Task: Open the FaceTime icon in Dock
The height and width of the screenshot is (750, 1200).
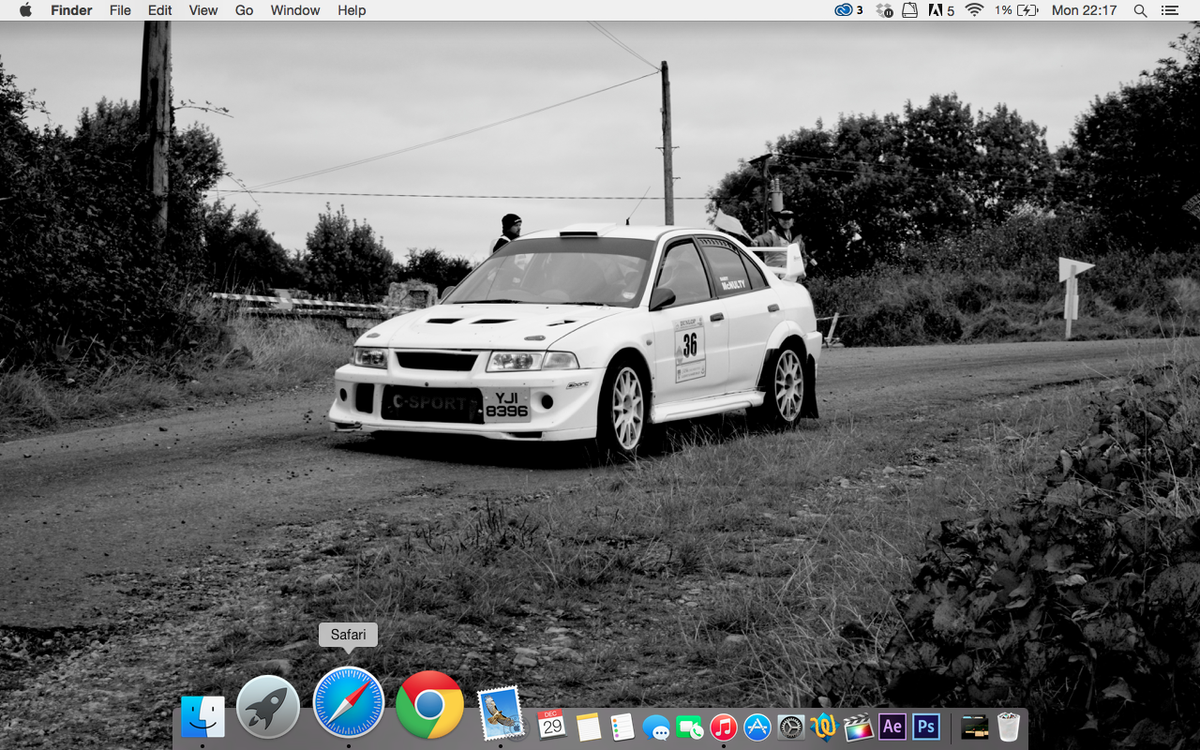Action: tap(690, 727)
